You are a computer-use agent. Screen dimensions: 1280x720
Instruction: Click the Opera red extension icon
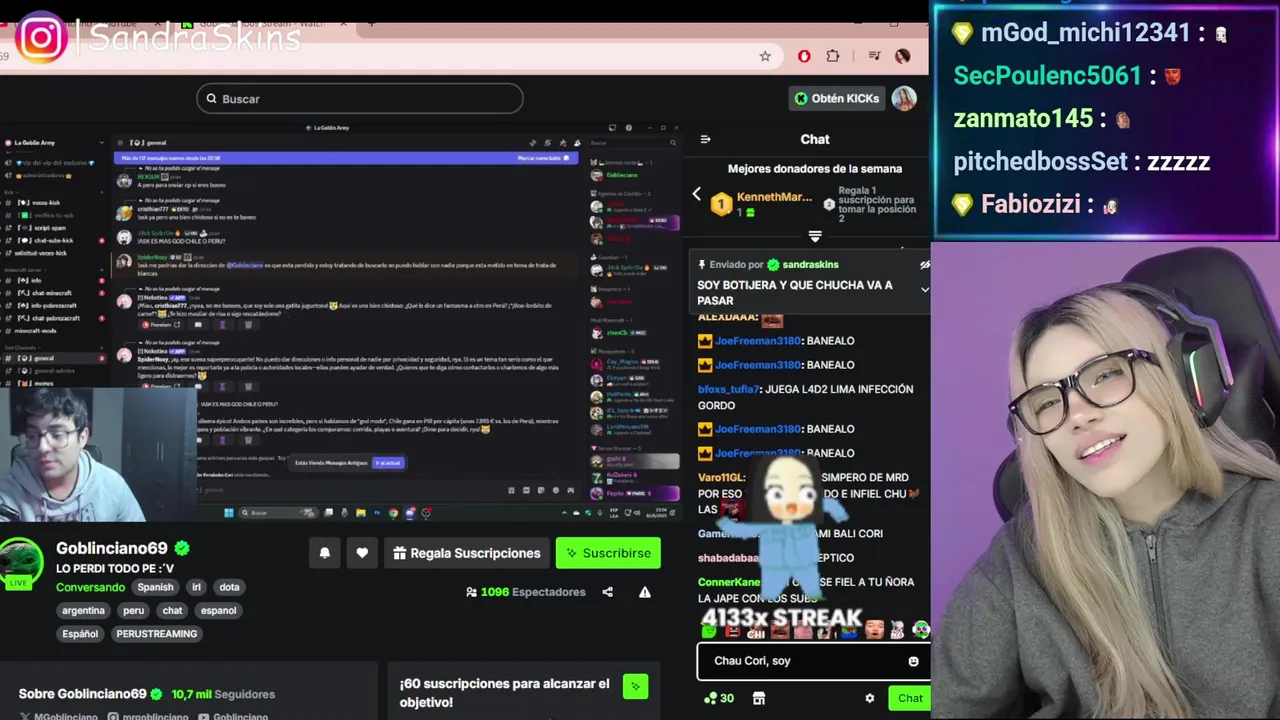pyautogui.click(x=804, y=56)
